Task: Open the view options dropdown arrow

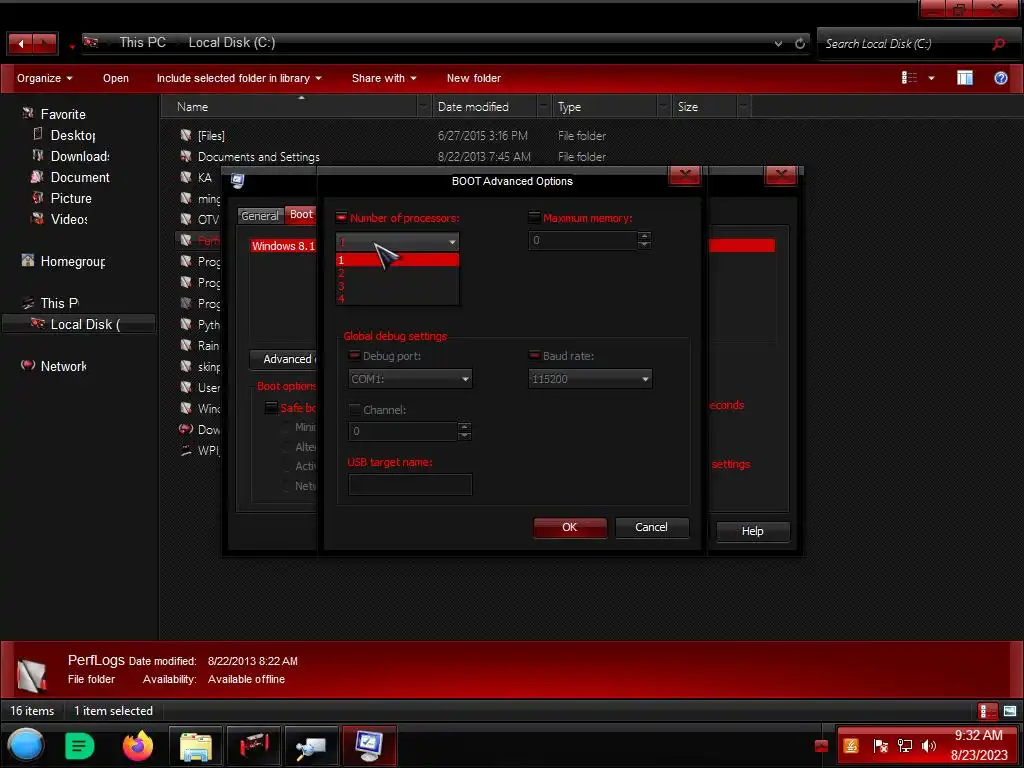Action: (x=931, y=78)
